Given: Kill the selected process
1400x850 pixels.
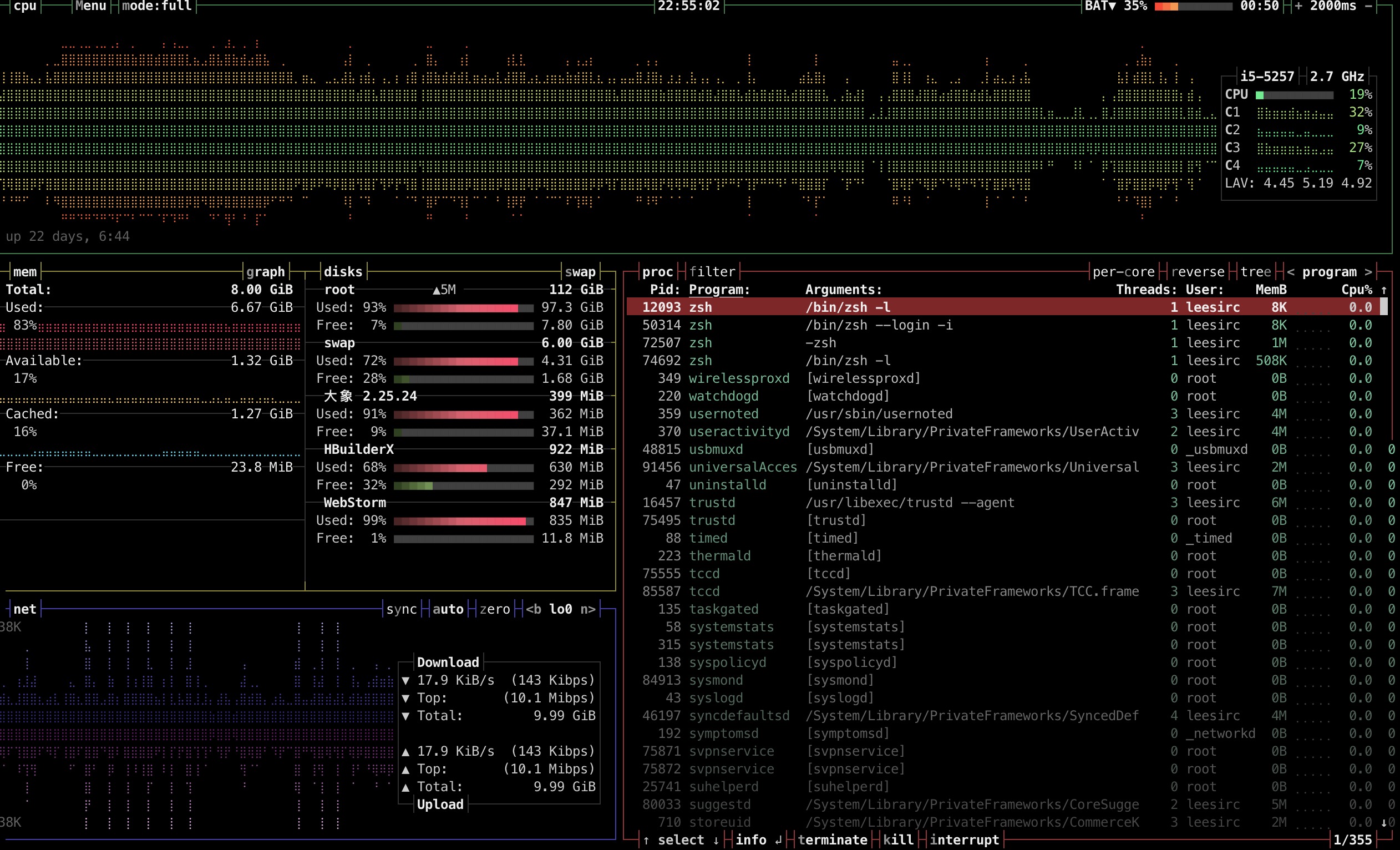Looking at the screenshot, I should point(898,840).
